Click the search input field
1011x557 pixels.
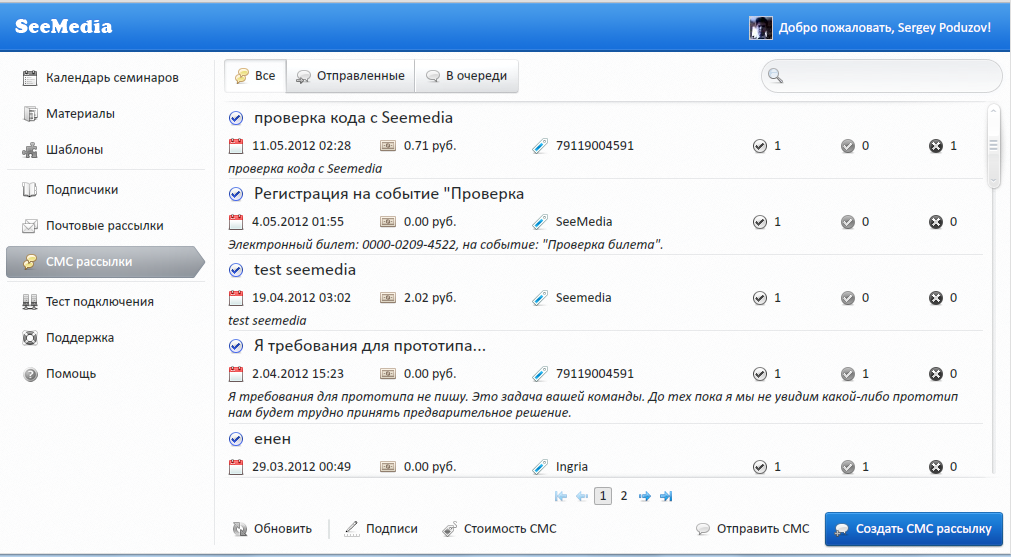pos(881,76)
